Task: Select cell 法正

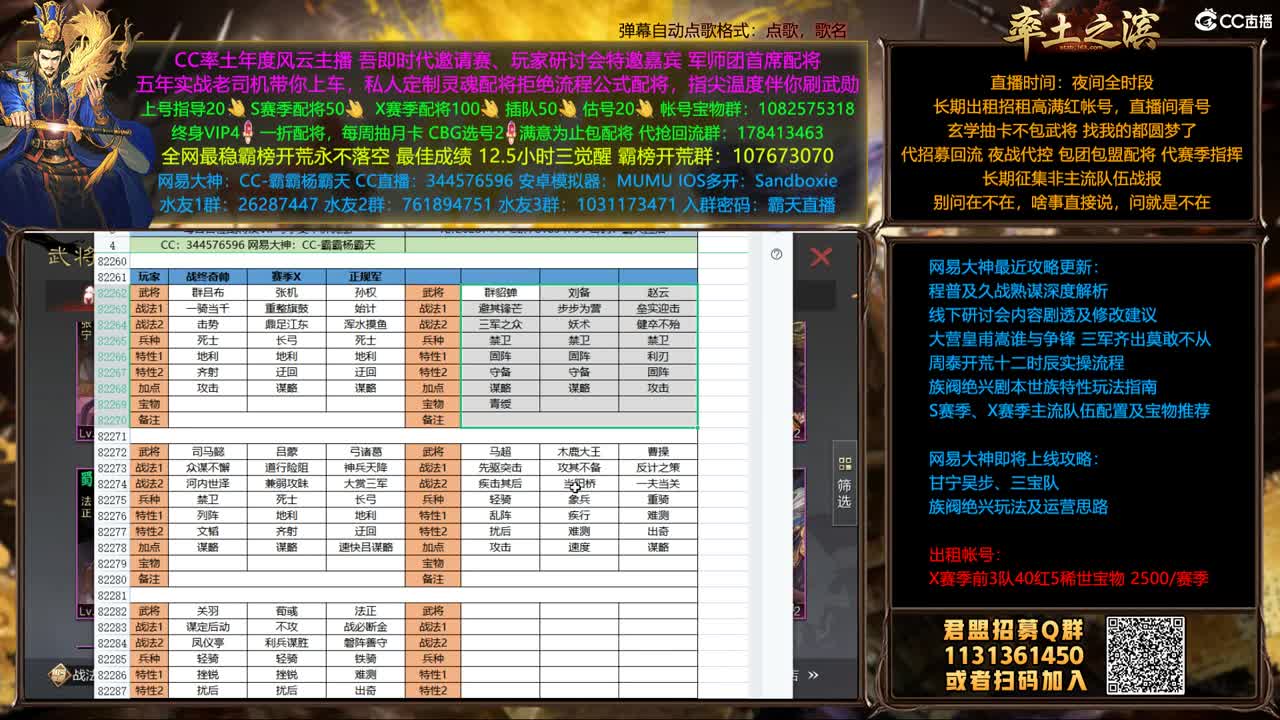Action: pos(365,610)
